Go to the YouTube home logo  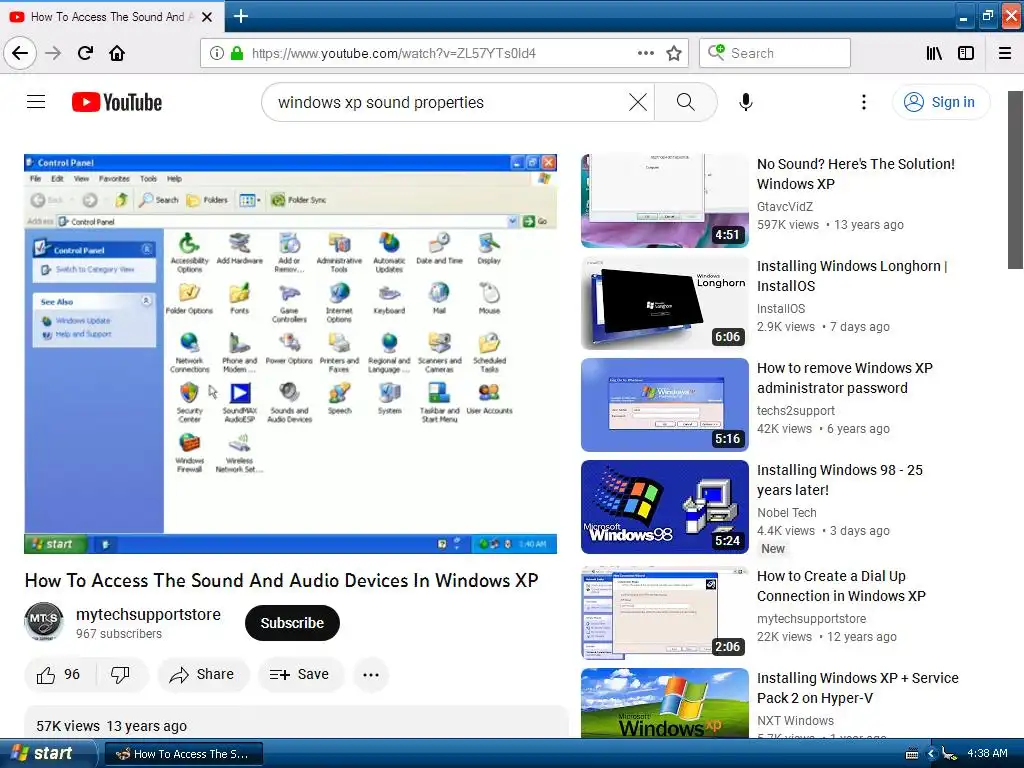117,102
